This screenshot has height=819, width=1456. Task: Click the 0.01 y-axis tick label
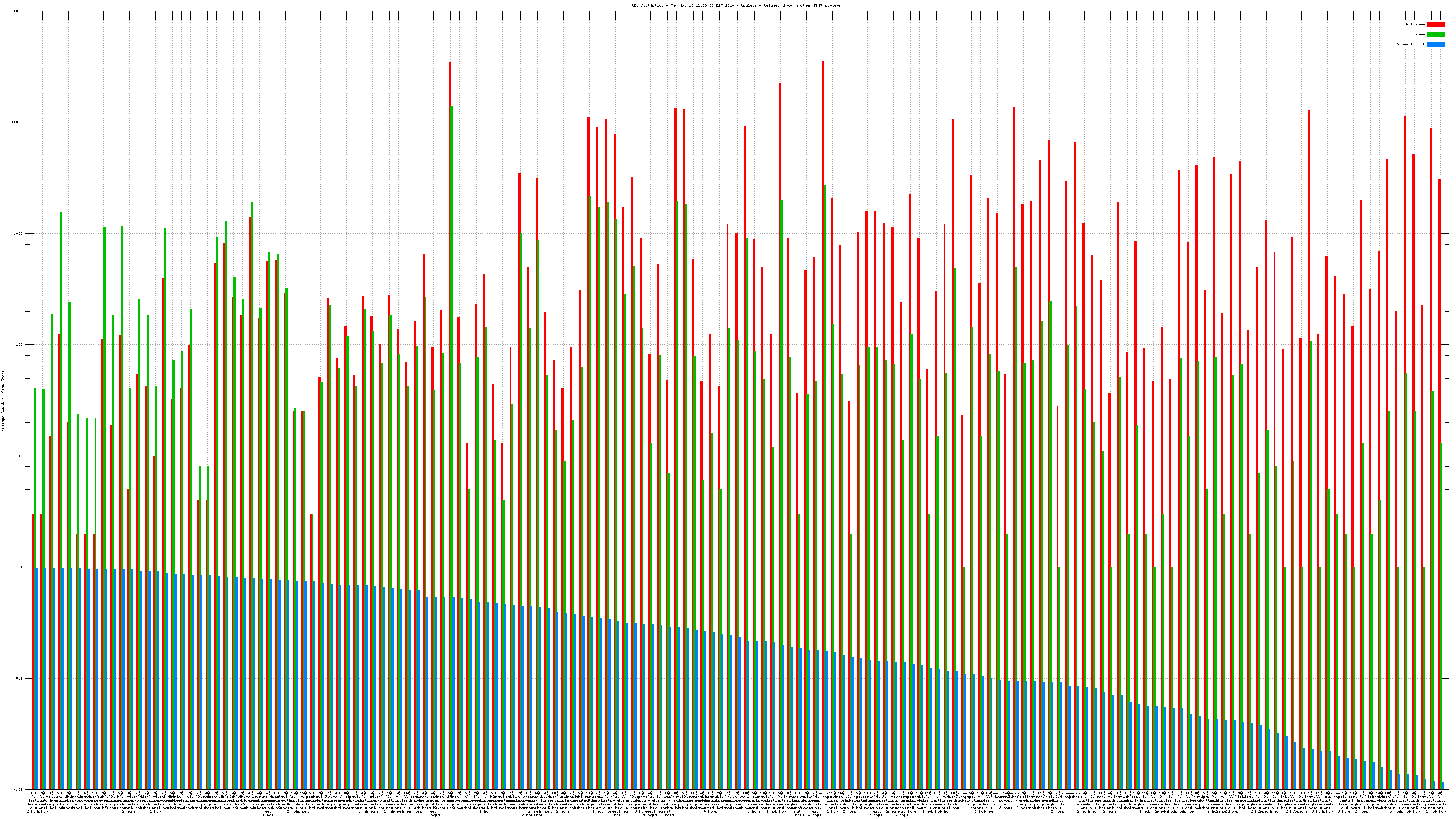coord(19,789)
